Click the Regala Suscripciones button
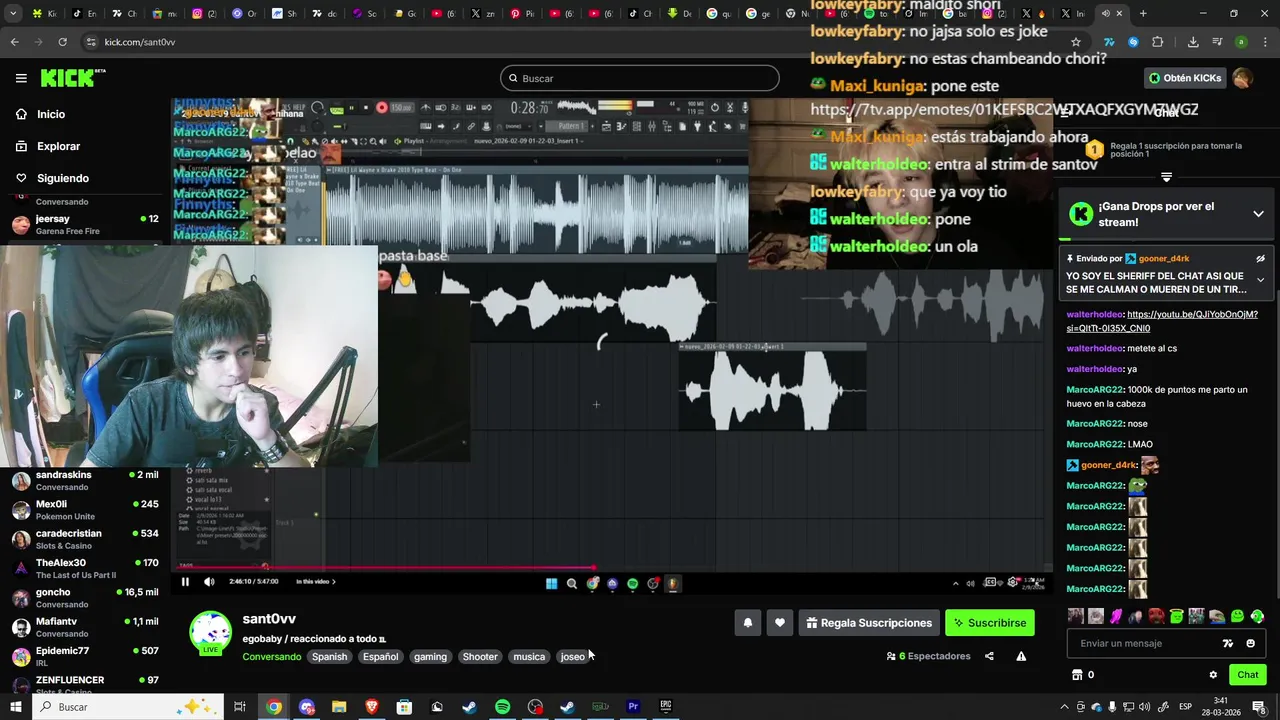Viewport: 1280px width, 720px height. tap(869, 623)
